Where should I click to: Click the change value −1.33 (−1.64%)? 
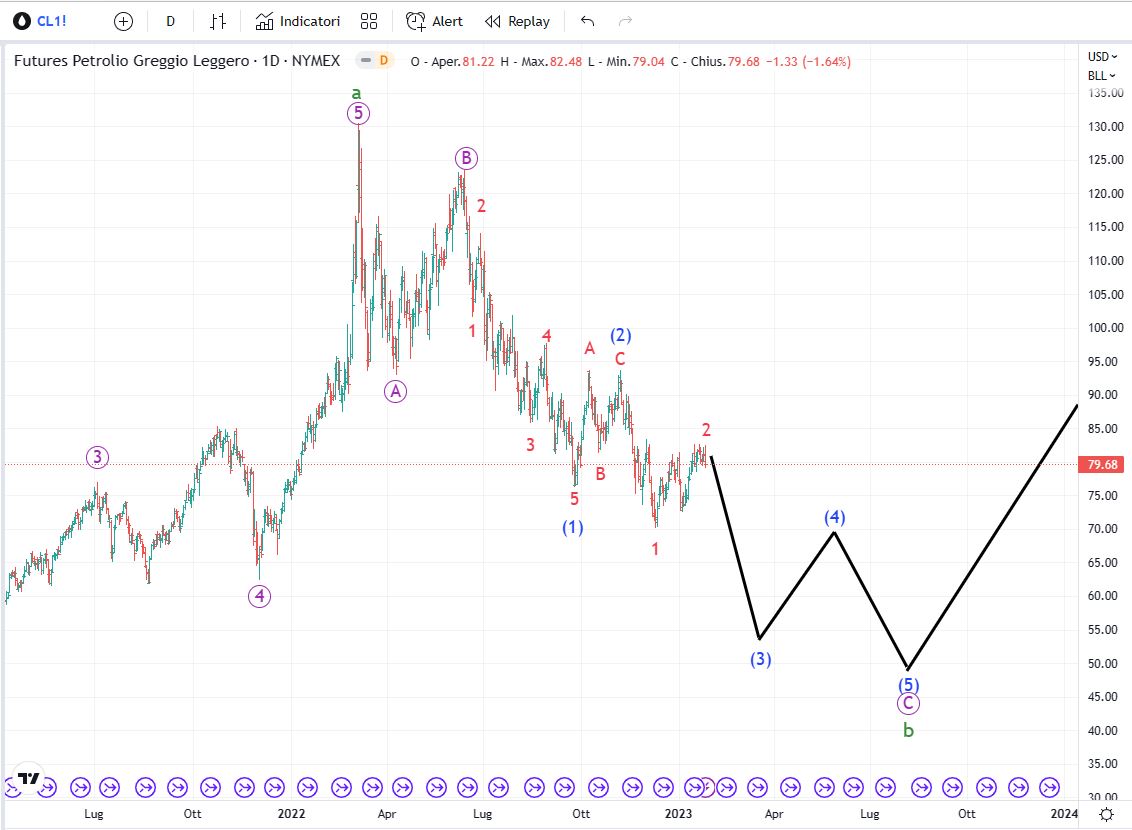pos(808,61)
